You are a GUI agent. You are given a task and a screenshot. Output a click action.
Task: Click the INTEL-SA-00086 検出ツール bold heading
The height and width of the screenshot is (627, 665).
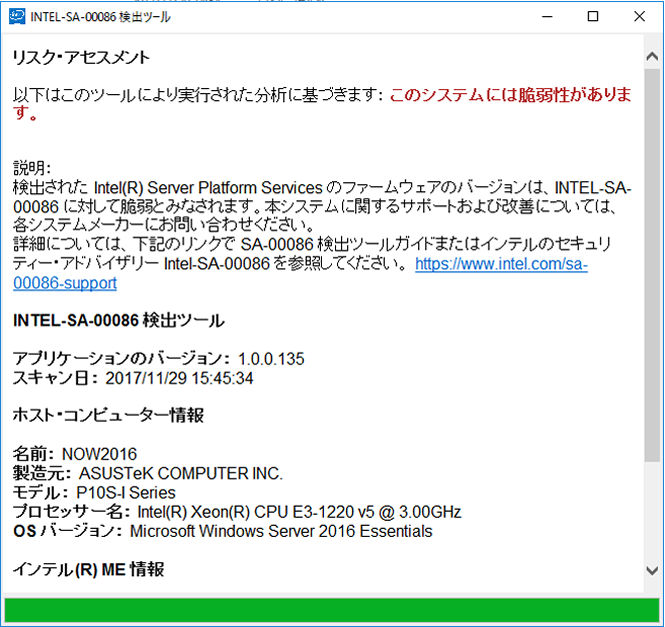pyautogui.click(x=119, y=320)
